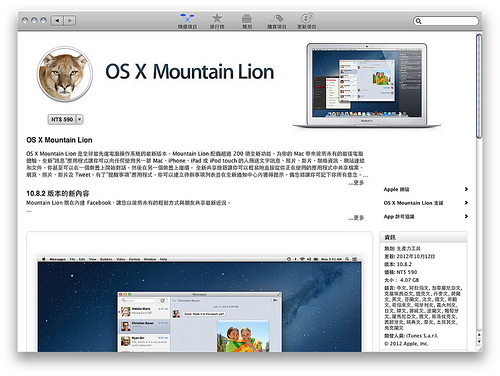Click the 資訊 information panel header

[x=423, y=237]
